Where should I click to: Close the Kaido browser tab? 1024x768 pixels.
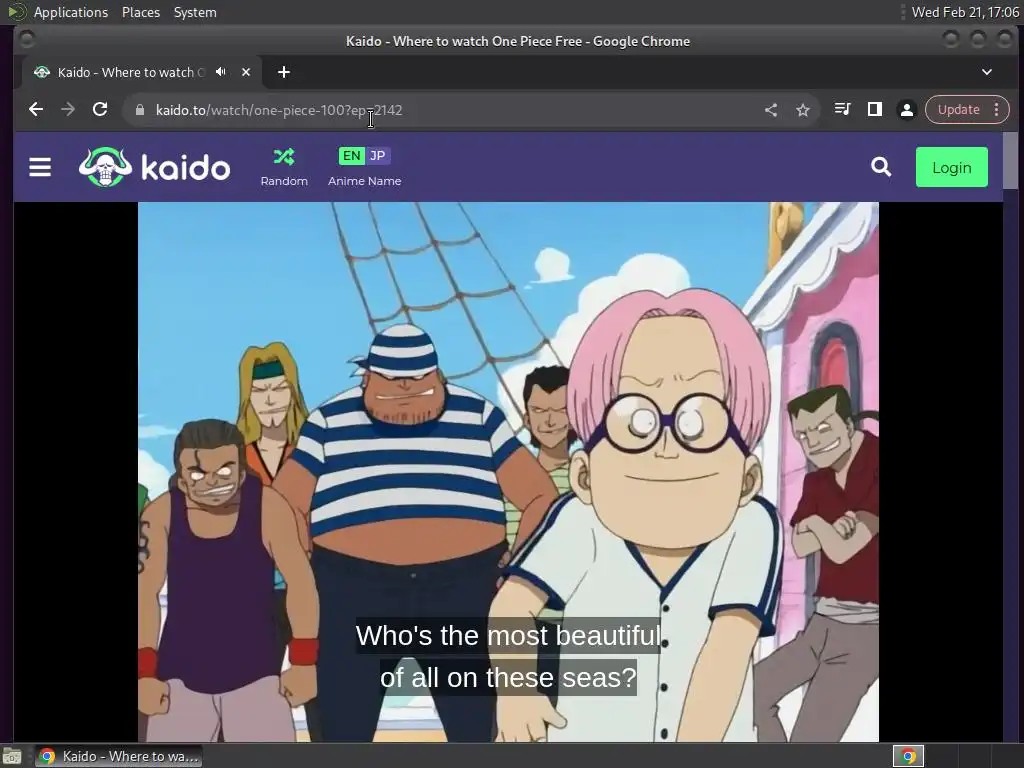pyautogui.click(x=246, y=72)
